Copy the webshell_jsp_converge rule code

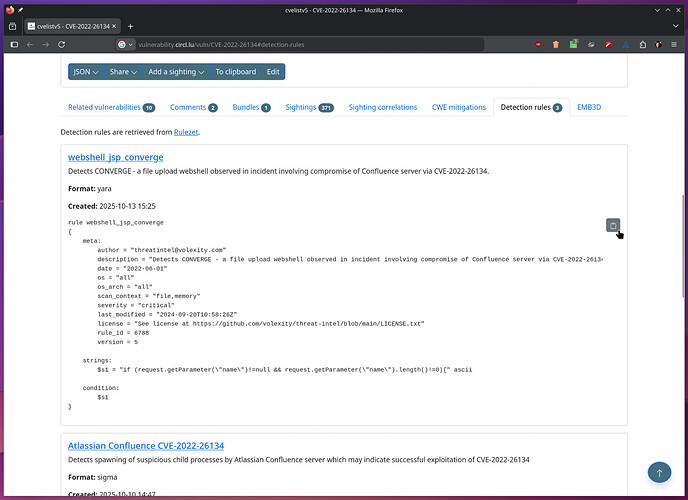tap(614, 225)
